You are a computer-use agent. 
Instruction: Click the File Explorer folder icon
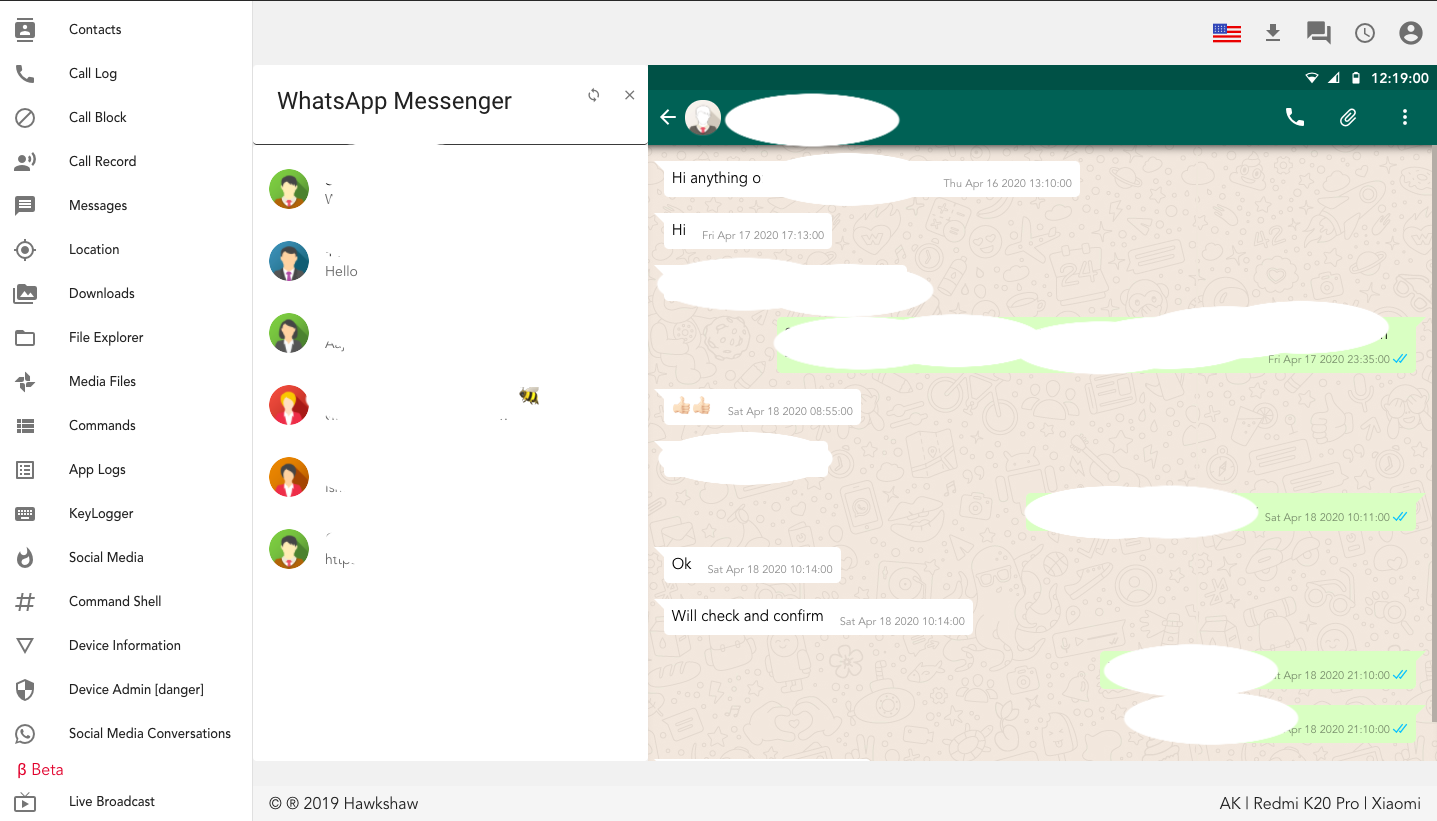click(x=25, y=338)
